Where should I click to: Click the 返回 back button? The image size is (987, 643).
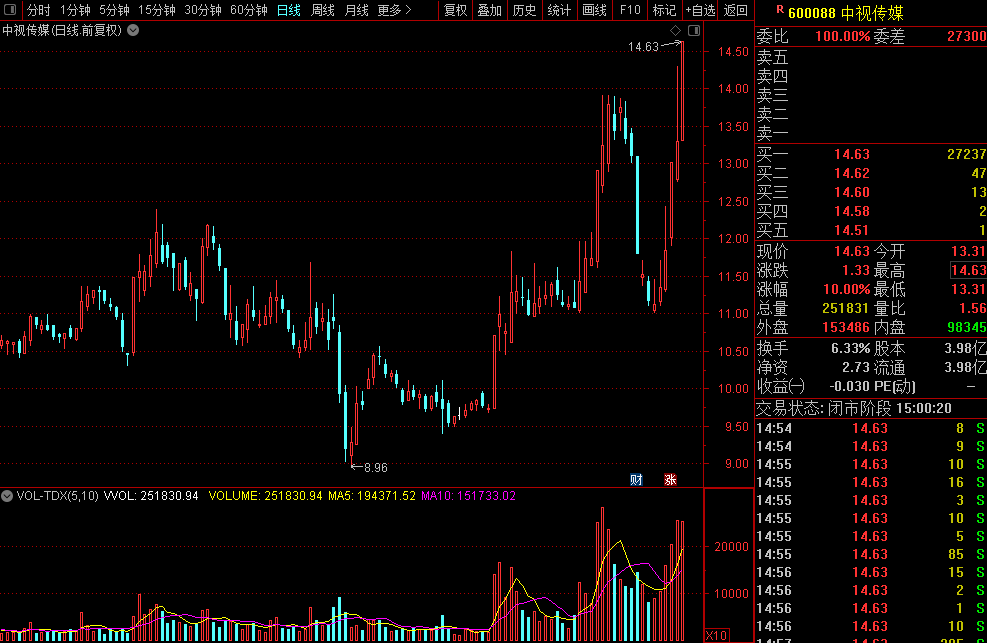pyautogui.click(x=735, y=10)
